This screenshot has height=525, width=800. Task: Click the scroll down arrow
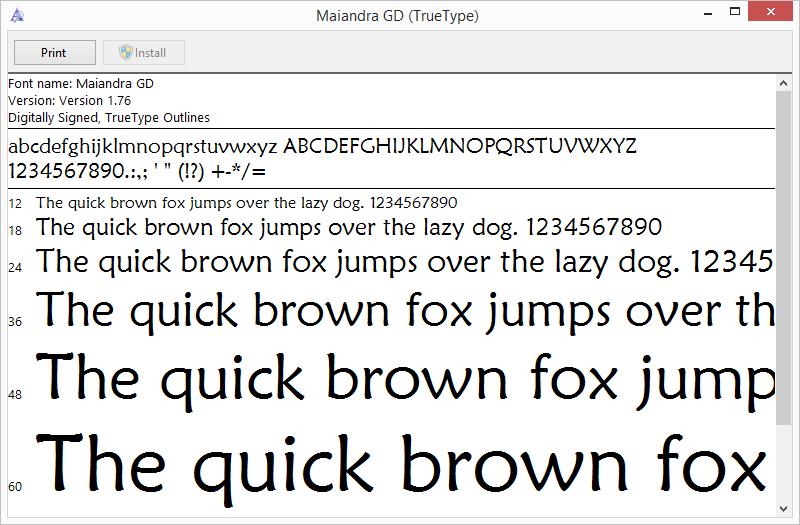[784, 508]
